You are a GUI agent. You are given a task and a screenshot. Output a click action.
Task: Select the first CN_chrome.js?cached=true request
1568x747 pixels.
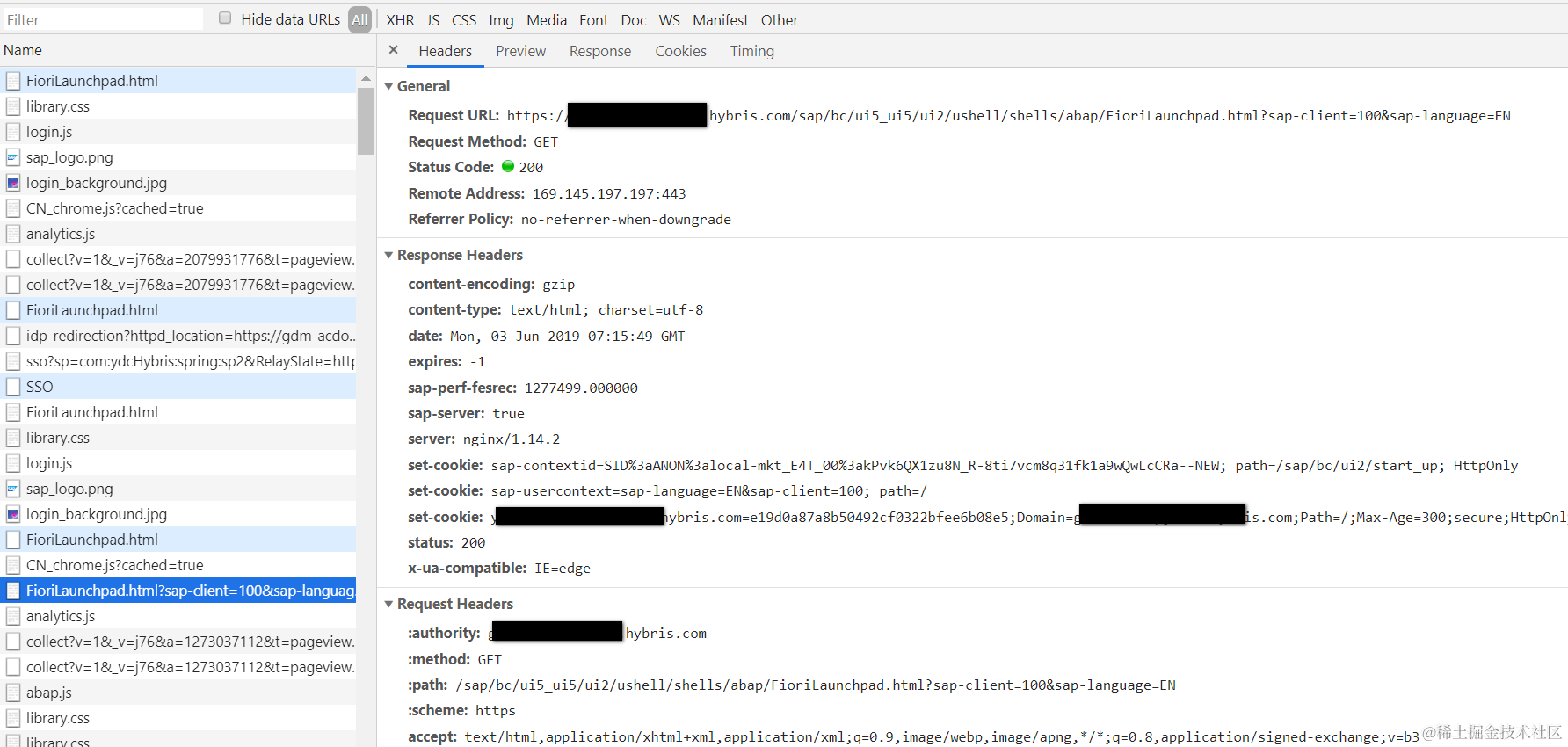[x=178, y=208]
